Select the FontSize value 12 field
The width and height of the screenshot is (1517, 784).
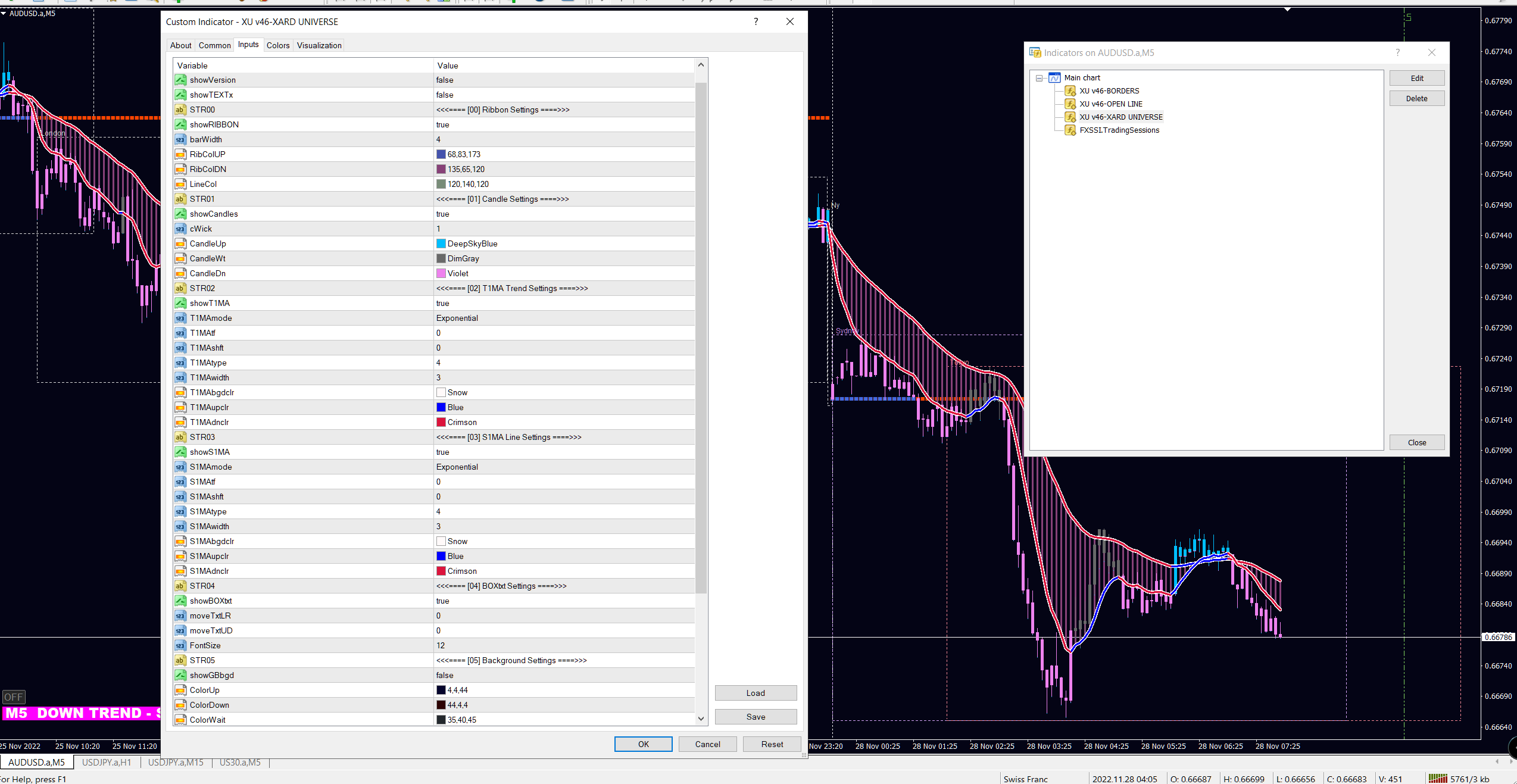[441, 645]
